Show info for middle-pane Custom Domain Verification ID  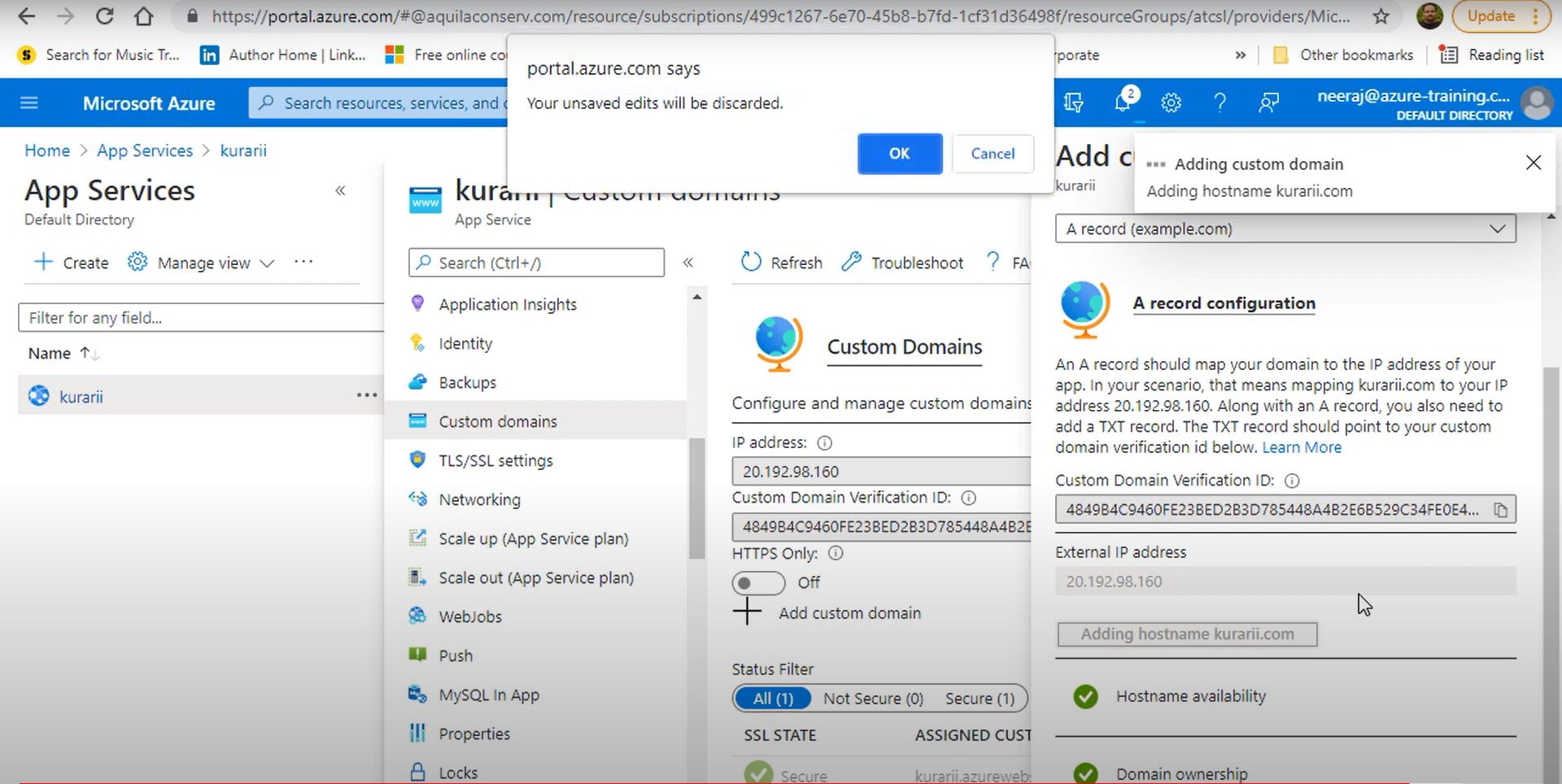[x=968, y=498]
